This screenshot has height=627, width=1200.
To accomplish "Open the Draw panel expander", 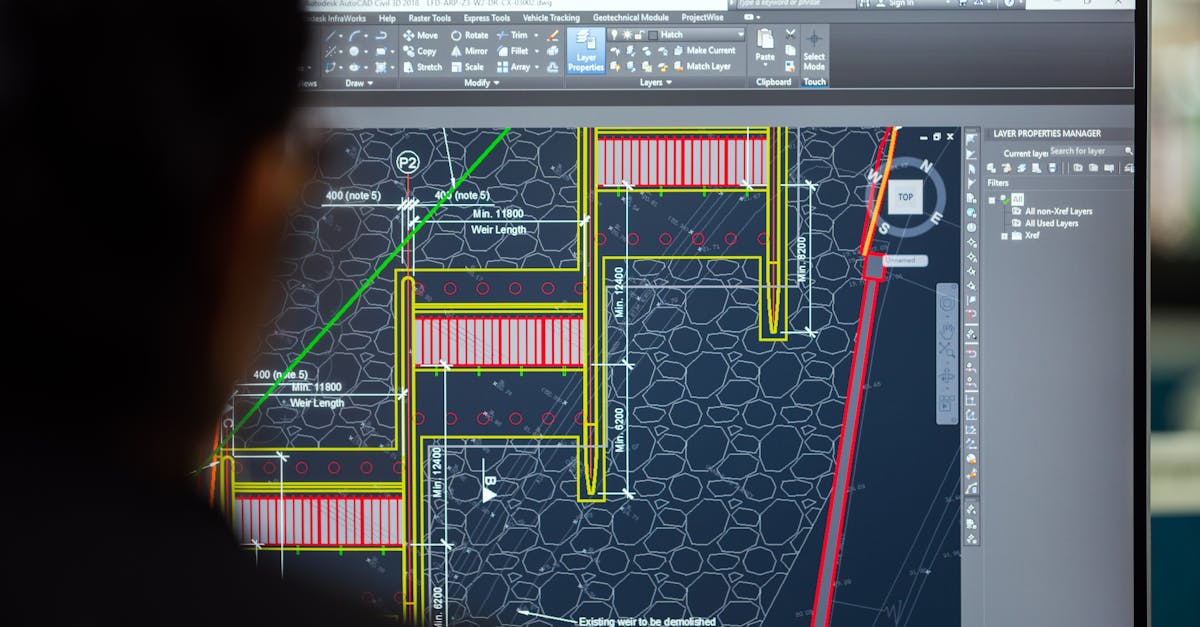I will pos(369,83).
